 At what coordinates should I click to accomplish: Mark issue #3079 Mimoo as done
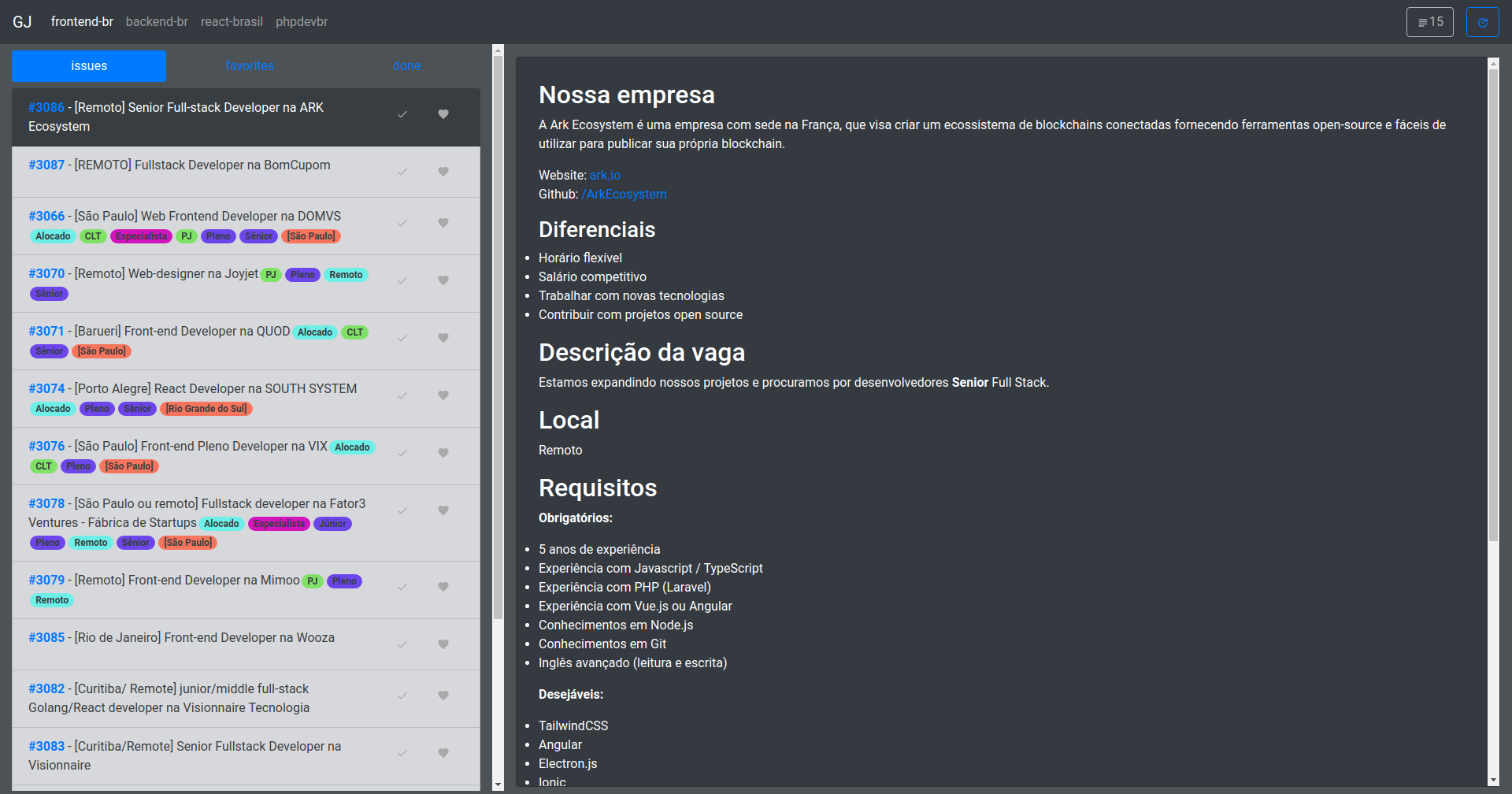[402, 587]
